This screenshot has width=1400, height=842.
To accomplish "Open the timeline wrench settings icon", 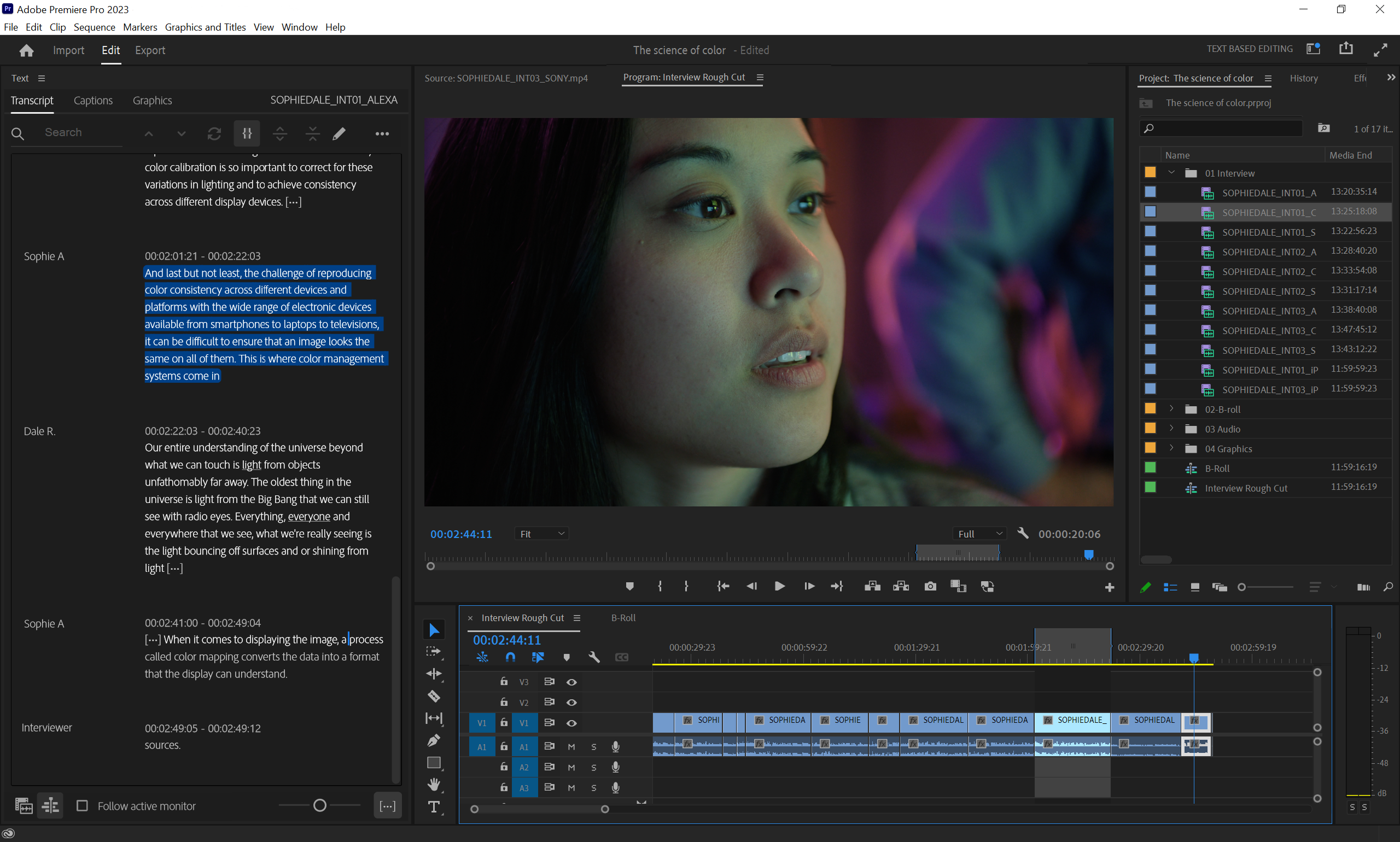I will [593, 657].
